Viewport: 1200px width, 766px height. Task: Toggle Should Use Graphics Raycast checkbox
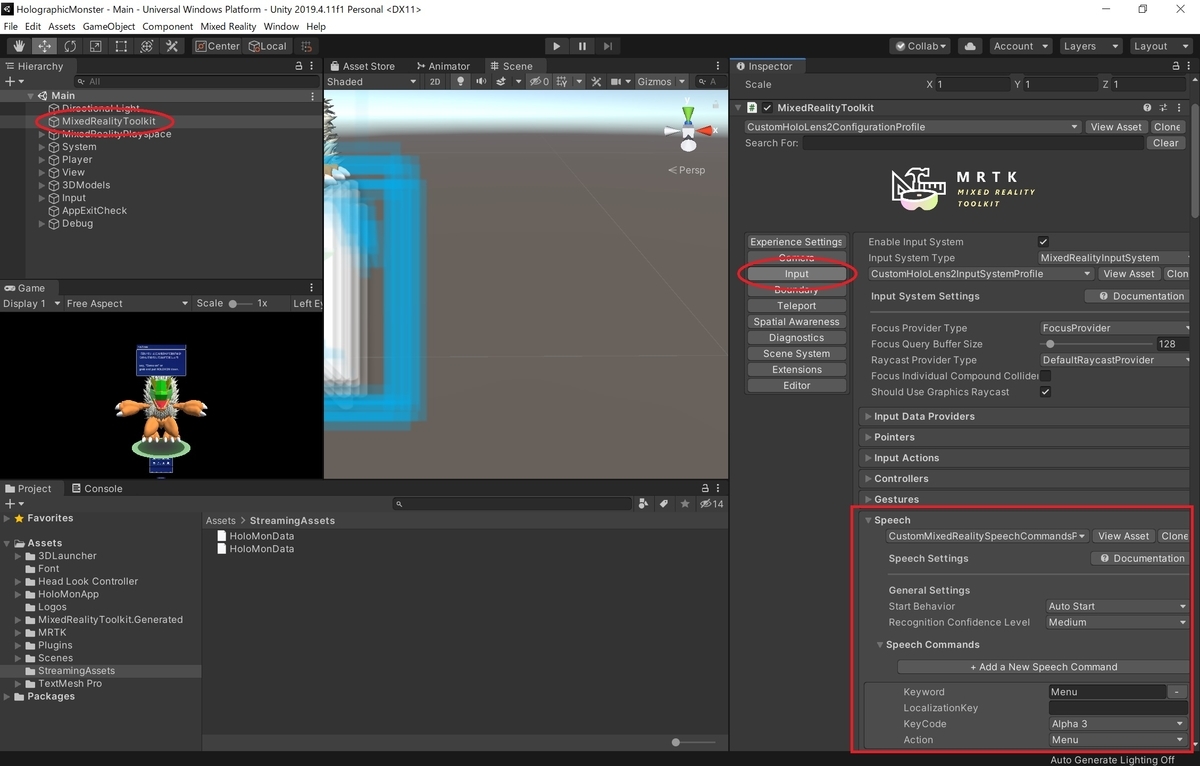point(1044,392)
